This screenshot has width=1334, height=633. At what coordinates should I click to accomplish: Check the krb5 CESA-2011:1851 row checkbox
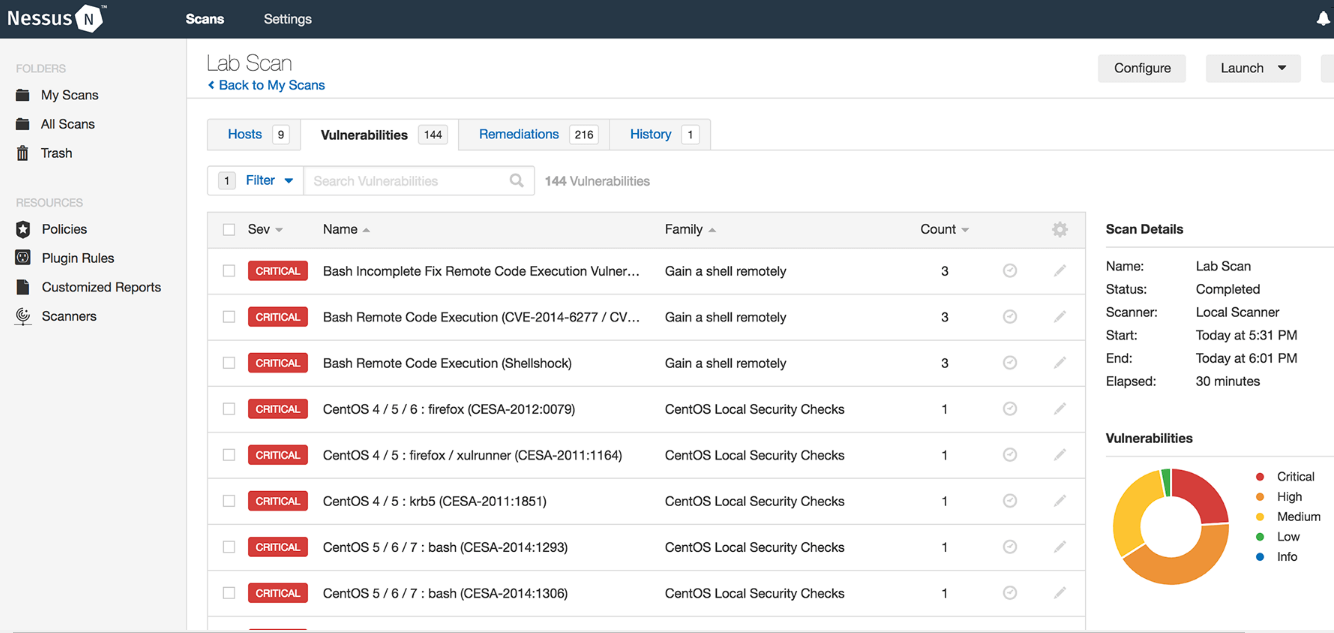point(229,501)
